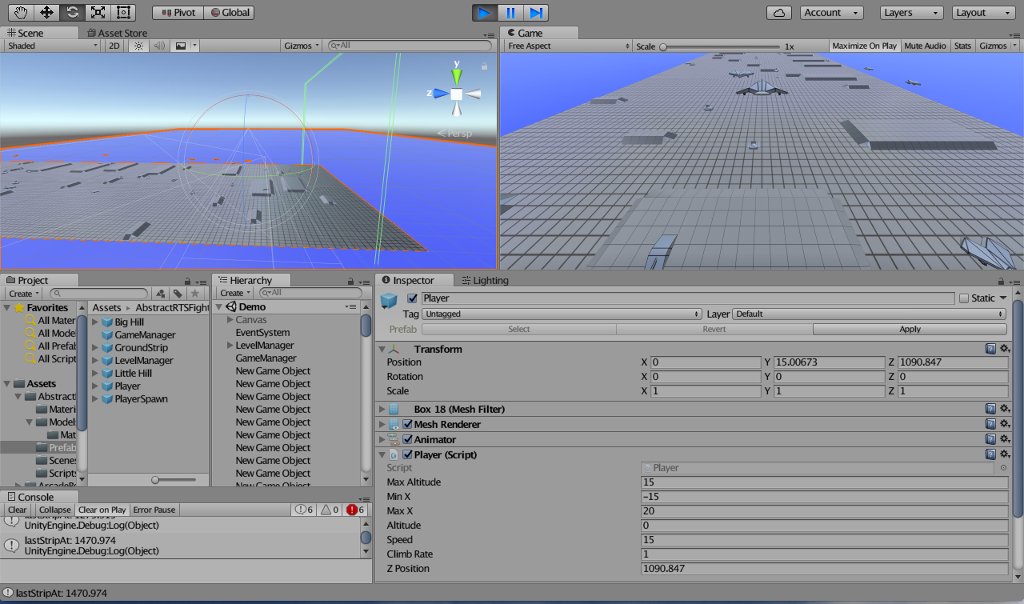
Task: Click the Play button
Action: (484, 13)
